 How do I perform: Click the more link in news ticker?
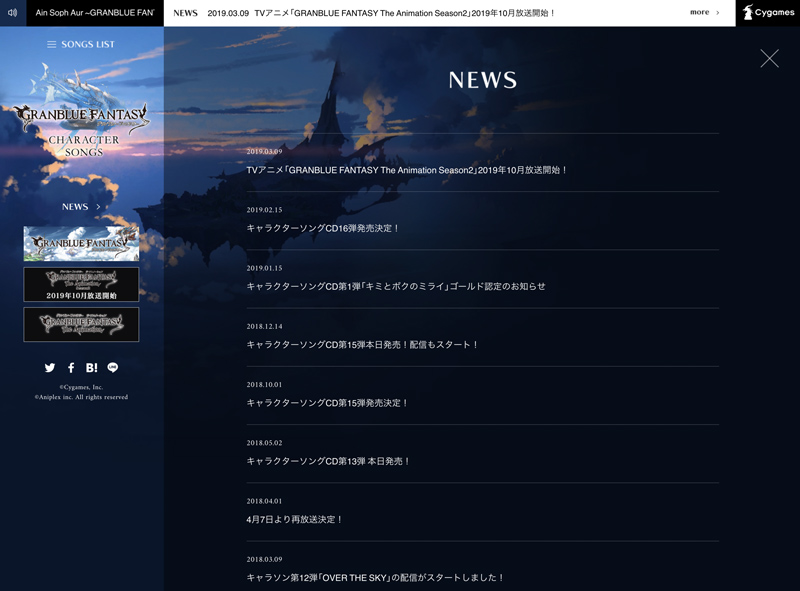[704, 13]
